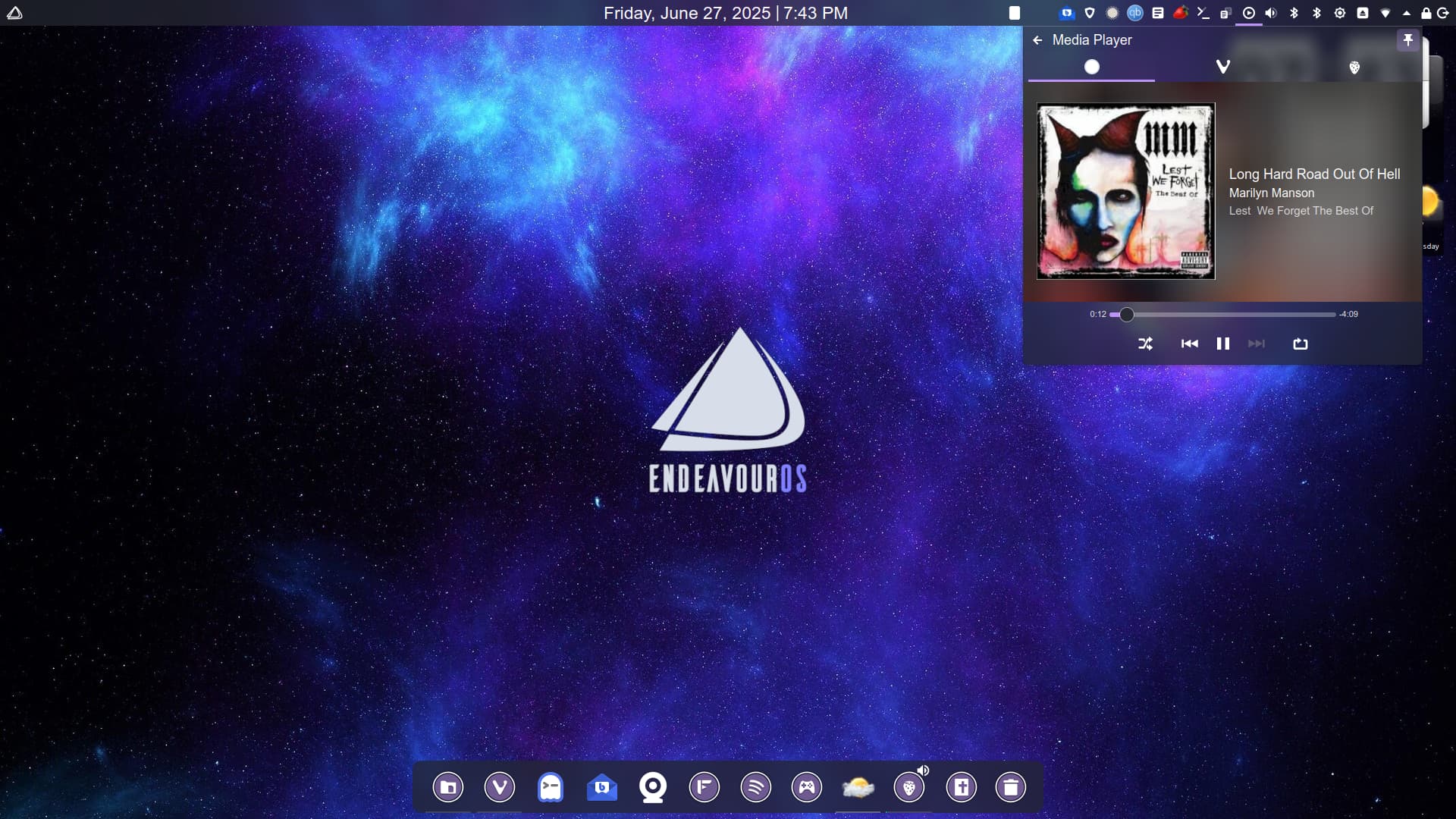Pin the Media Player popup open

click(x=1407, y=40)
